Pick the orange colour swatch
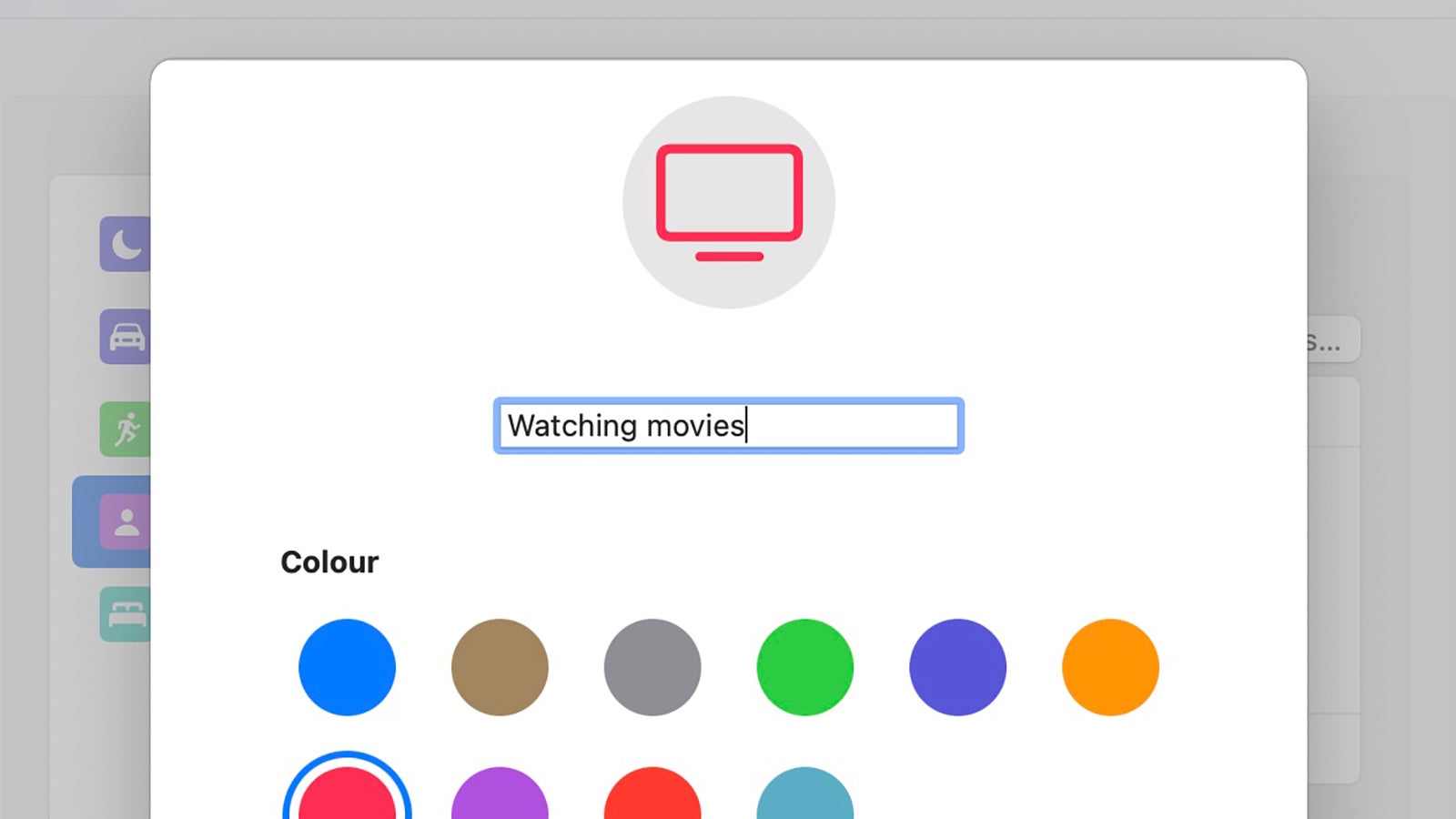 1109,667
